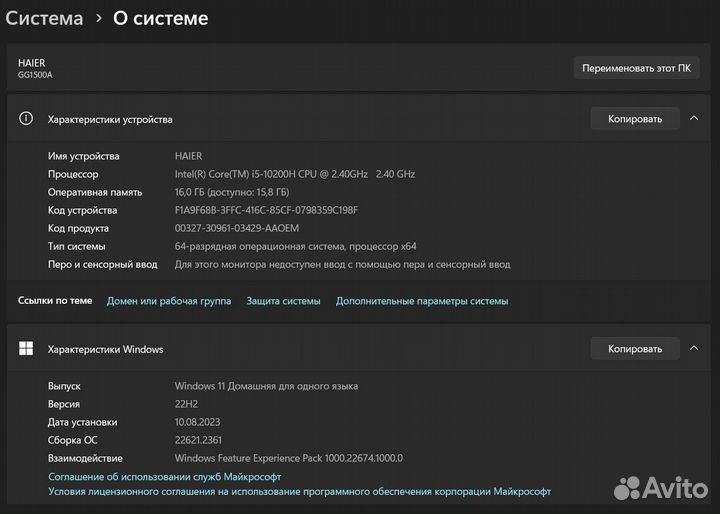Go back to Система in breadcrumb
This screenshot has width=720, height=514.
[44, 18]
